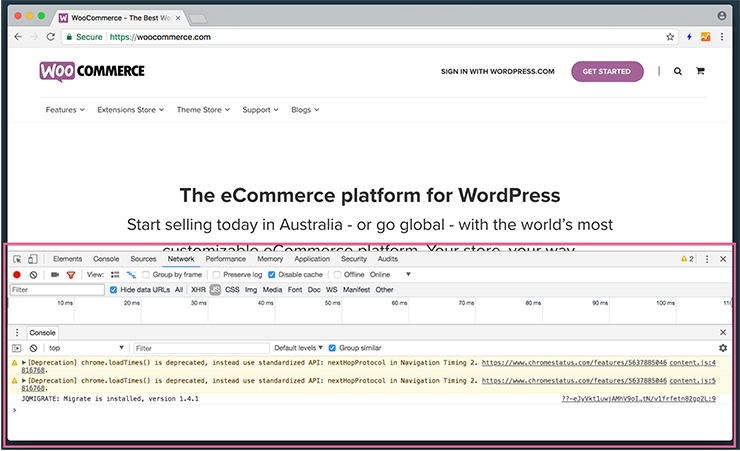Click the browser back arrow
The width and height of the screenshot is (740, 451).
point(18,37)
